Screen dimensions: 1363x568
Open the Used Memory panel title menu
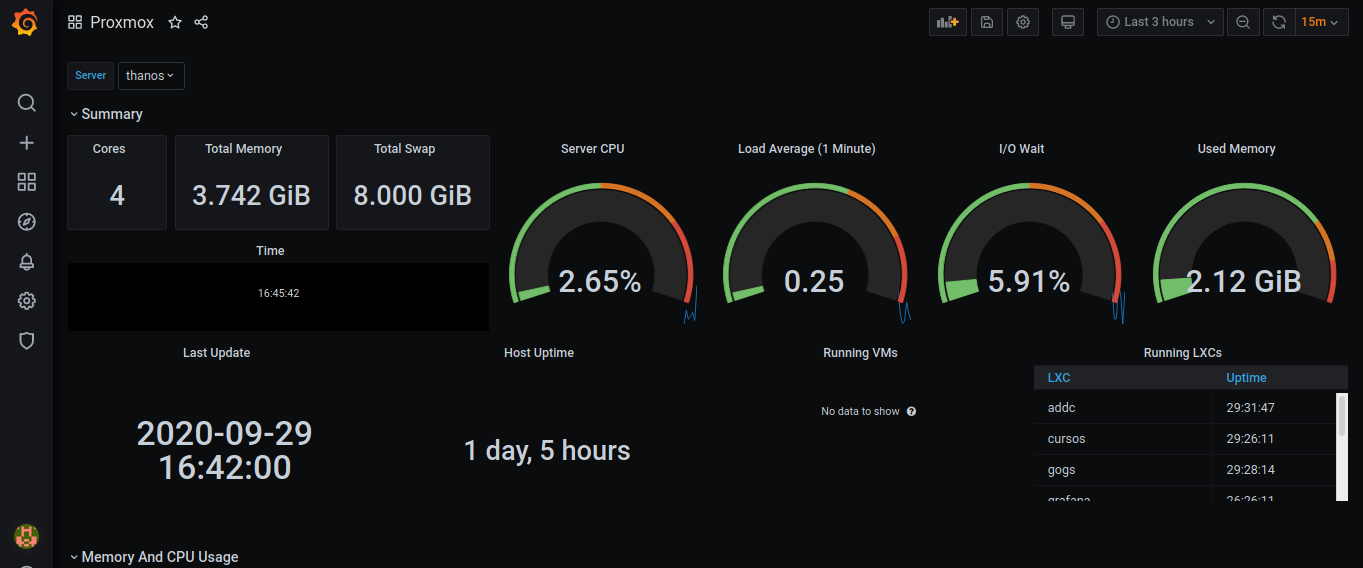click(x=1237, y=149)
